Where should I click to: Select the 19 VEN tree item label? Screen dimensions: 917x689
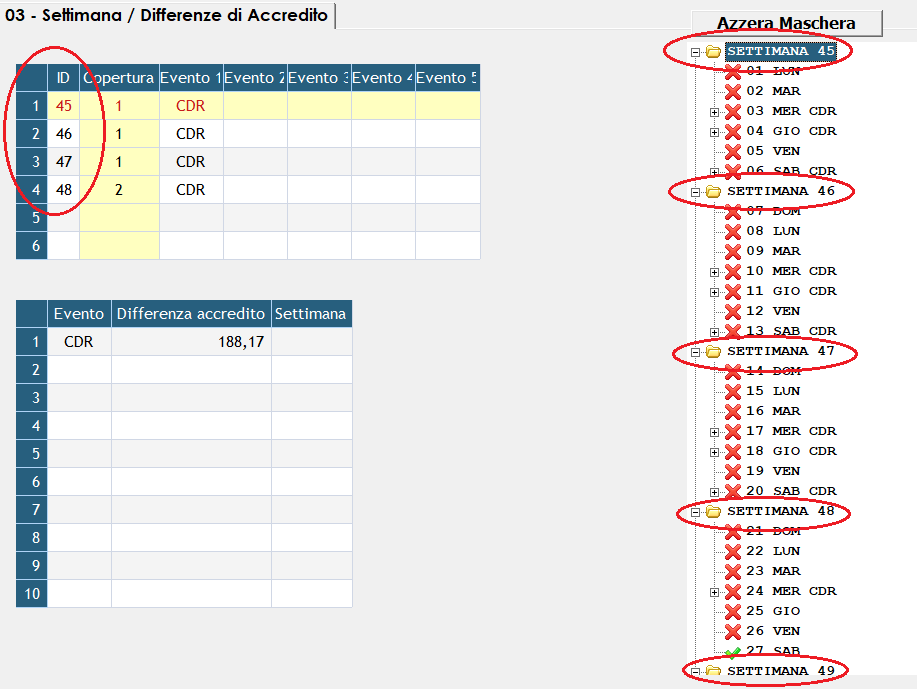coord(772,471)
